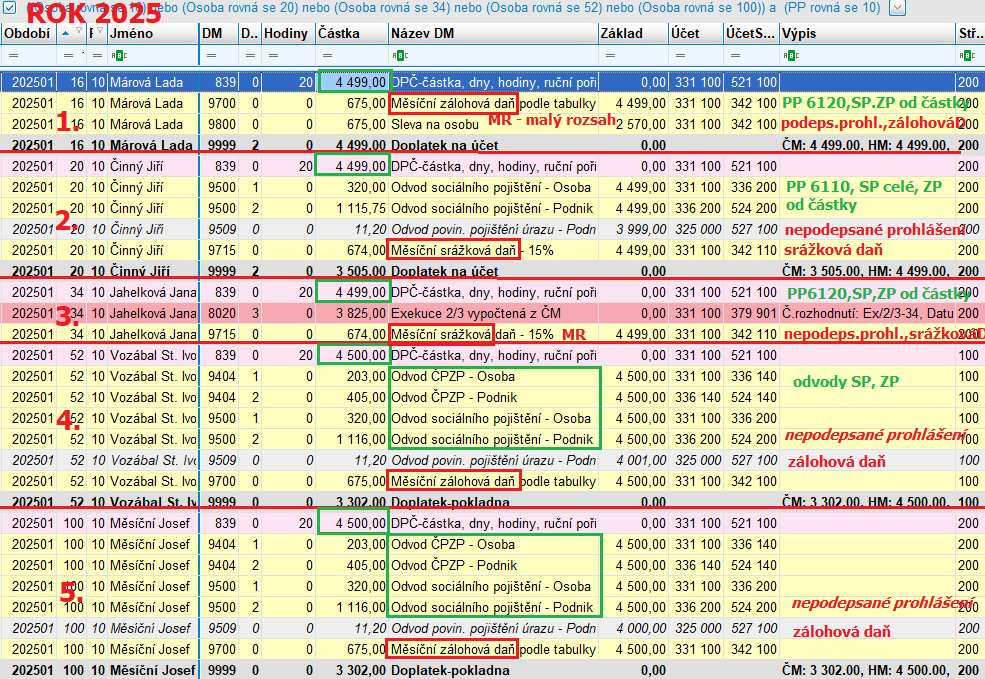
Task: Click Měsíční Josef's summary ČM: 3 302,00 cell
Action: tap(868, 670)
